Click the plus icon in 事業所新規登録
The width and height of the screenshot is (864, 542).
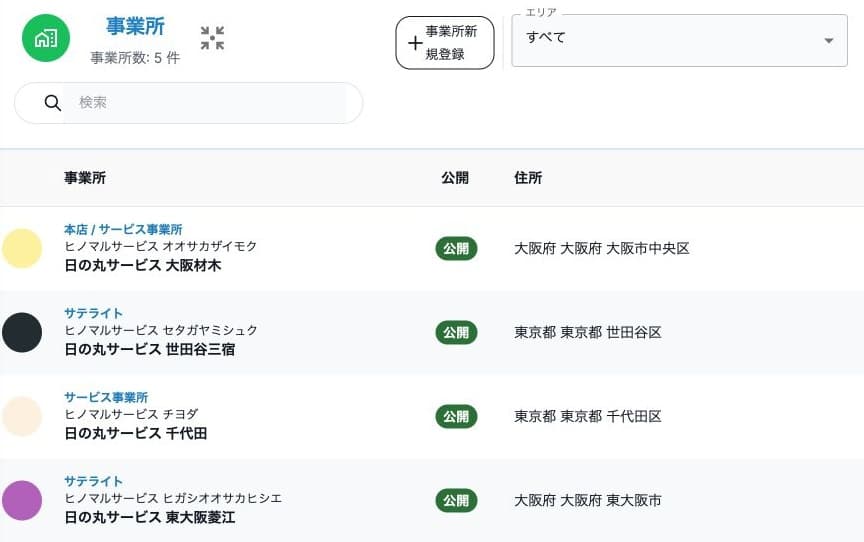click(415, 43)
